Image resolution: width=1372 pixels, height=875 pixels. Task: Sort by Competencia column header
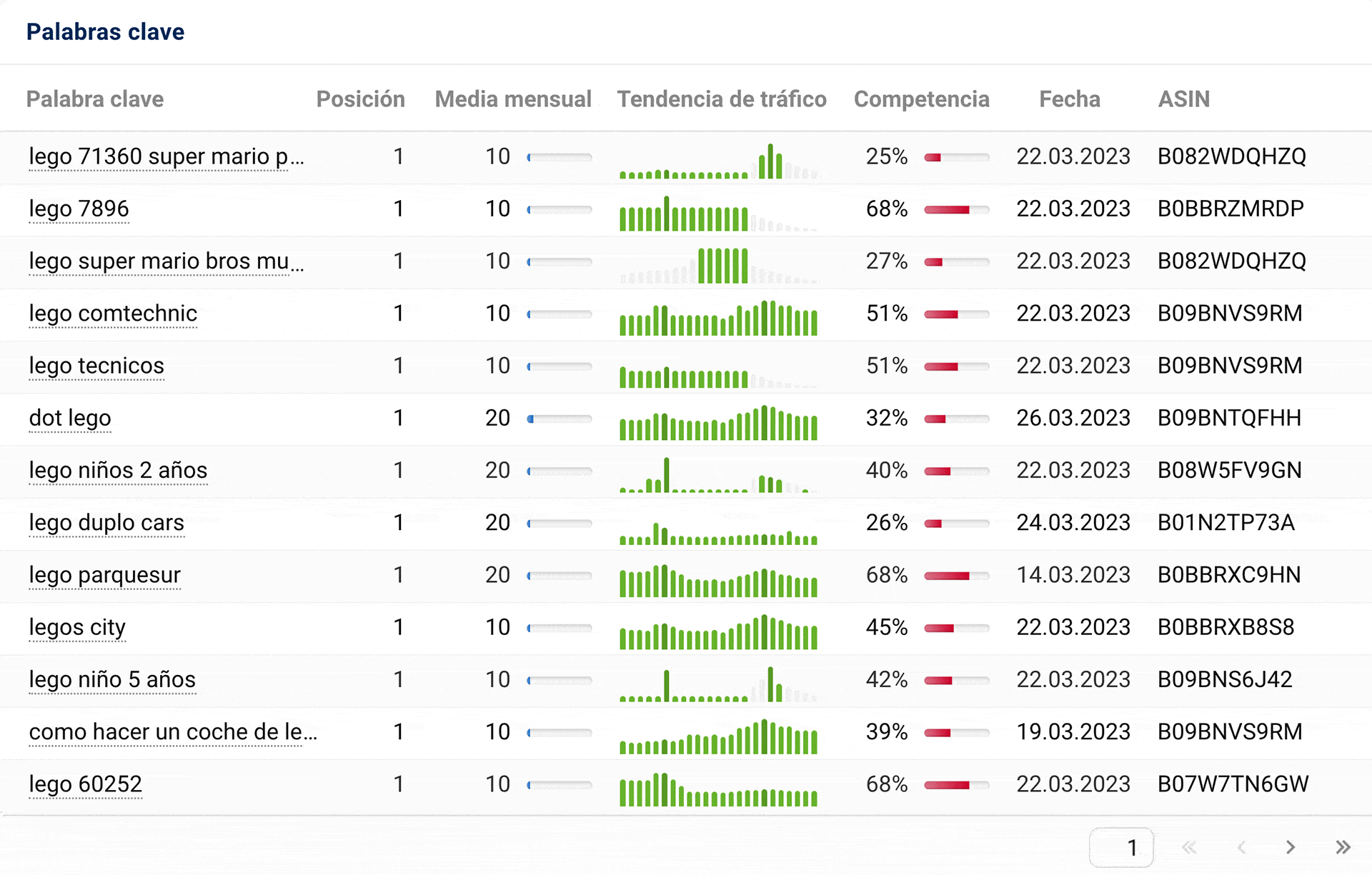click(921, 99)
